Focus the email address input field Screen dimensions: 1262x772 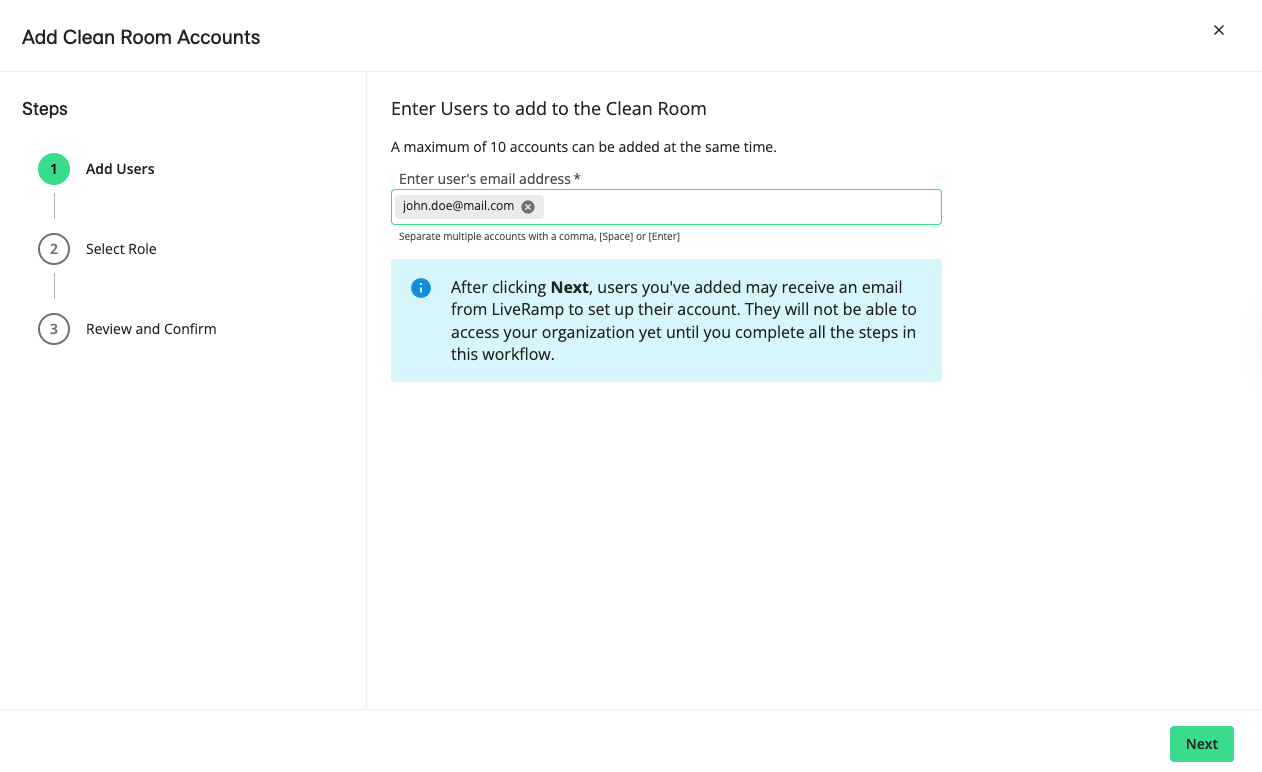(x=740, y=207)
